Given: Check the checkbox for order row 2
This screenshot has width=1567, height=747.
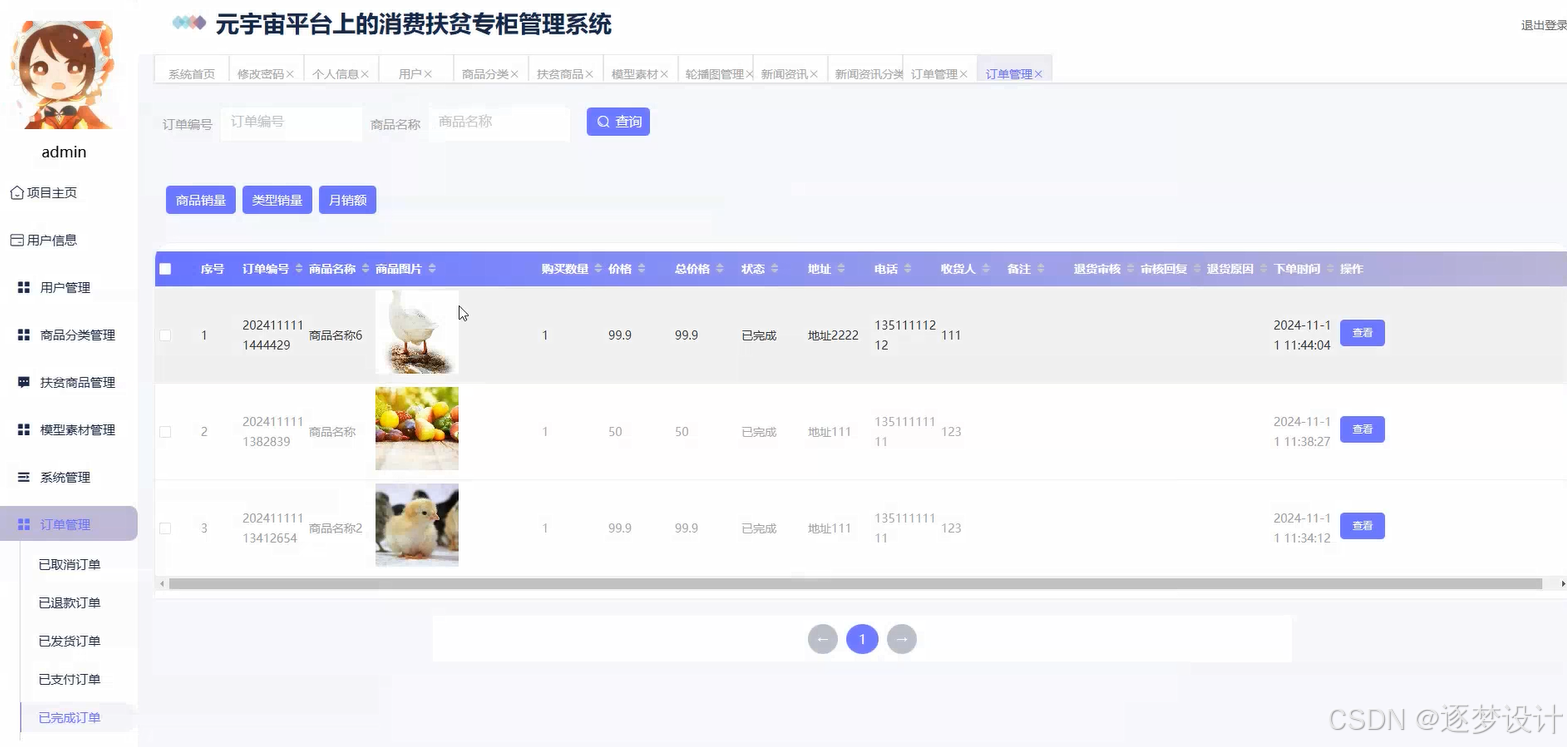Looking at the screenshot, I should [165, 431].
